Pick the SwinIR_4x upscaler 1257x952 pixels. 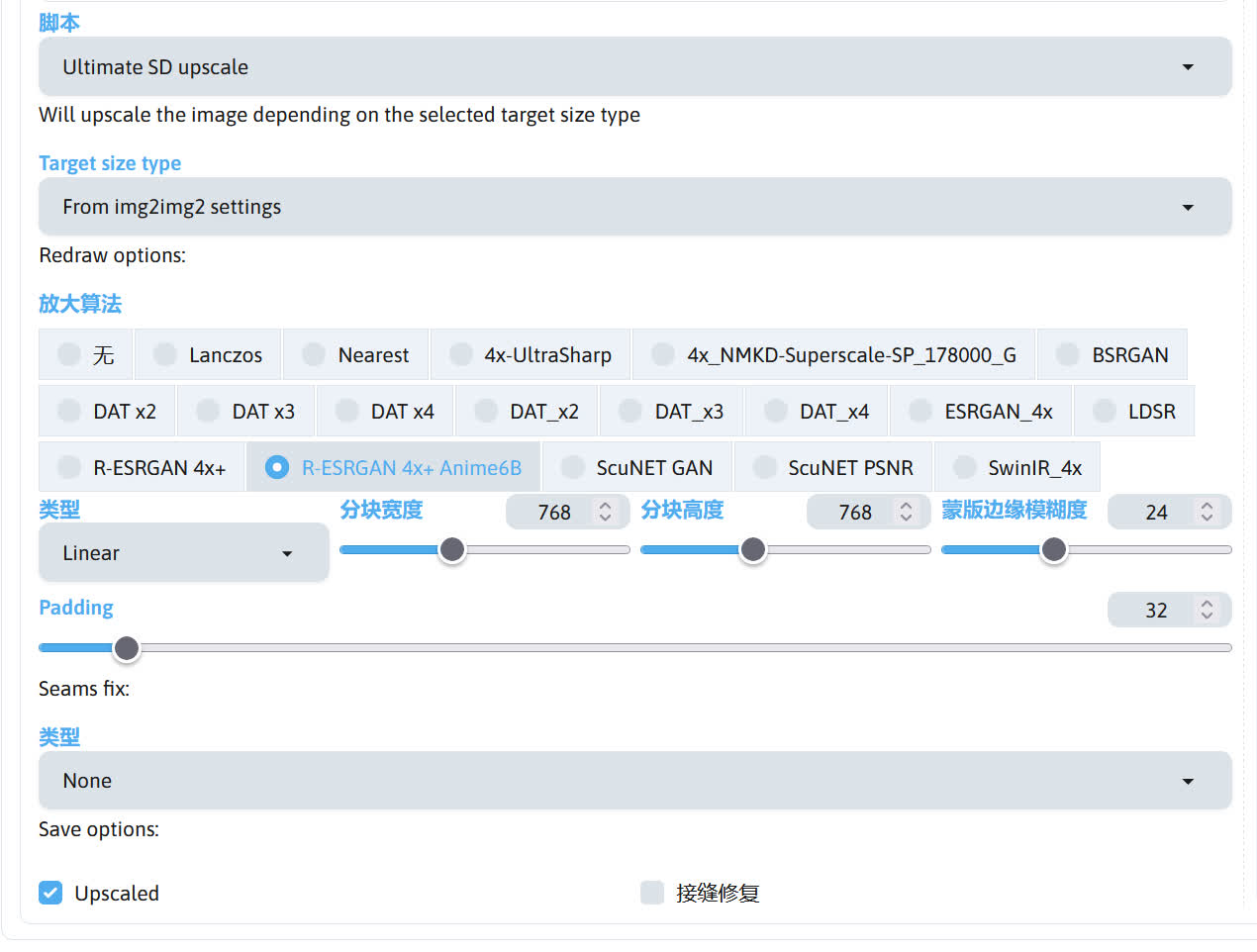point(965,467)
